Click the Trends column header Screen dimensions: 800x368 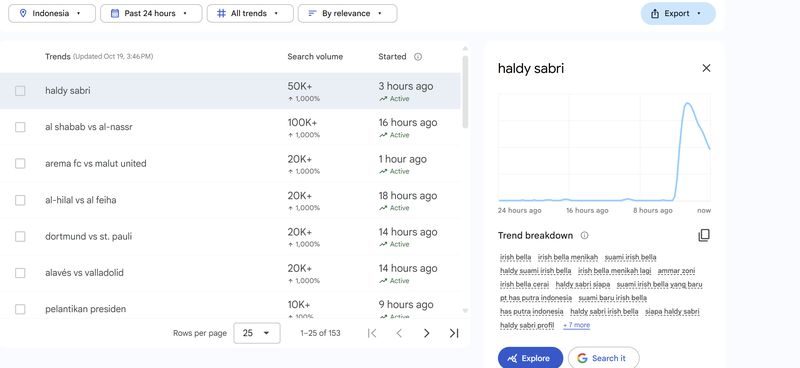click(58, 57)
